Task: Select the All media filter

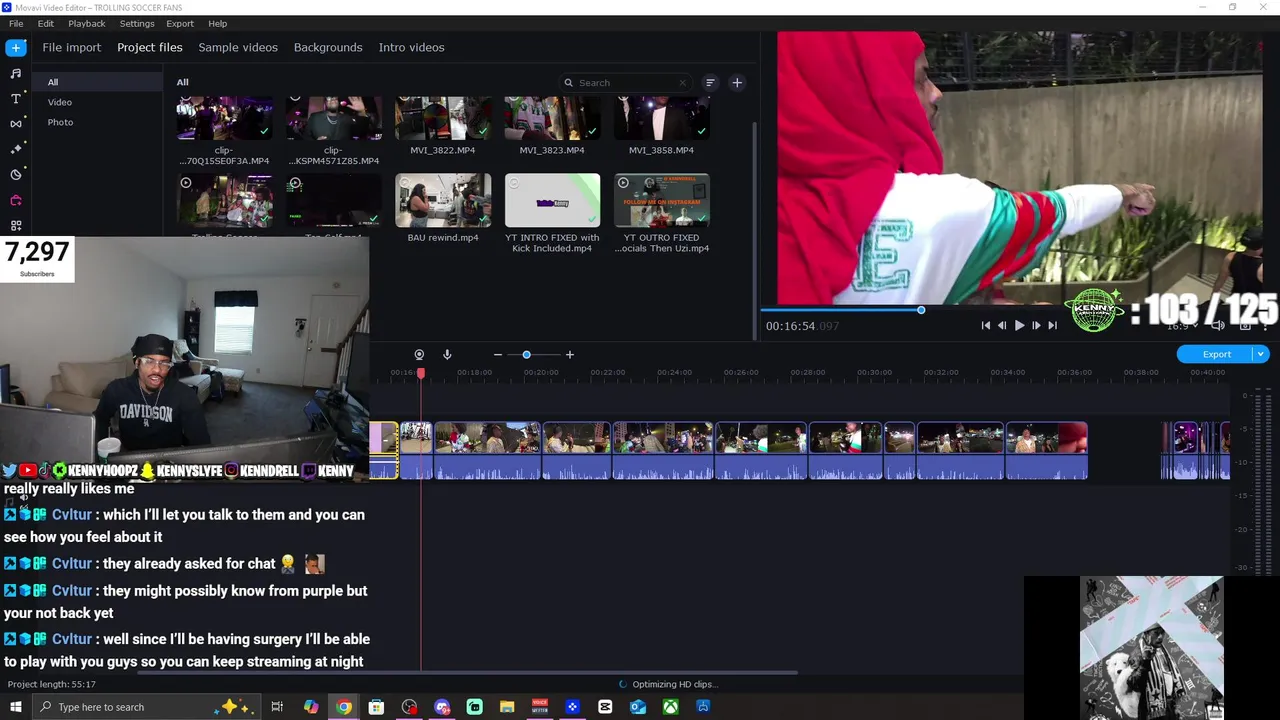Action: click(x=97, y=82)
